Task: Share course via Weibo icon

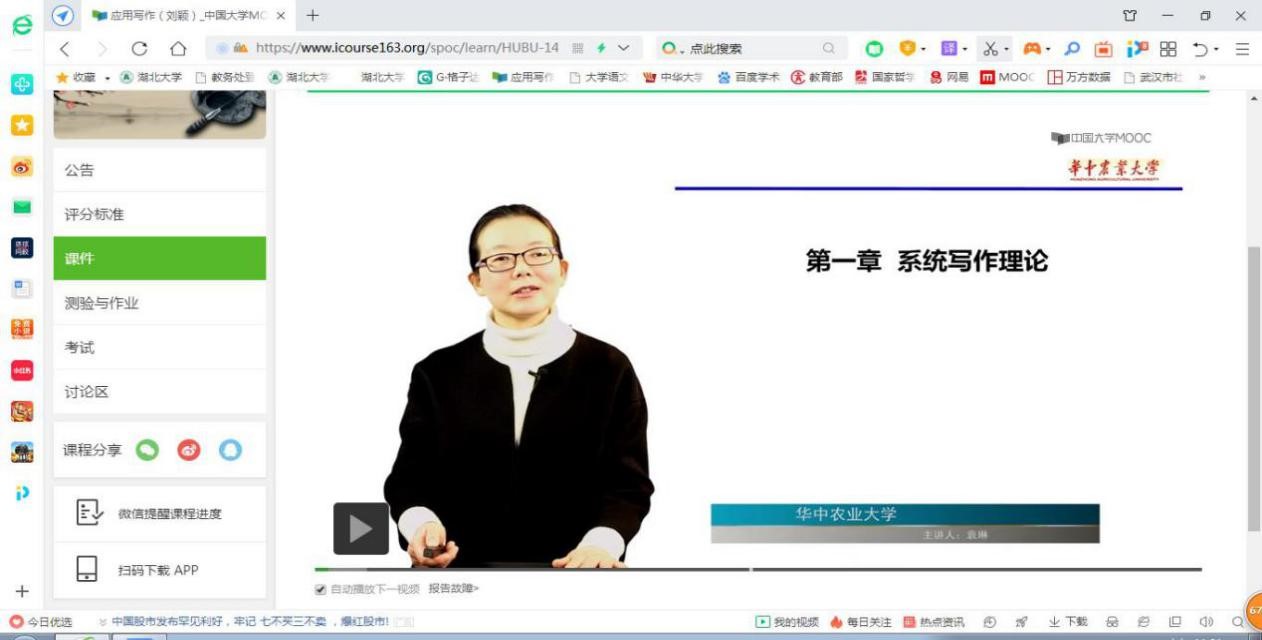Action: 189,450
